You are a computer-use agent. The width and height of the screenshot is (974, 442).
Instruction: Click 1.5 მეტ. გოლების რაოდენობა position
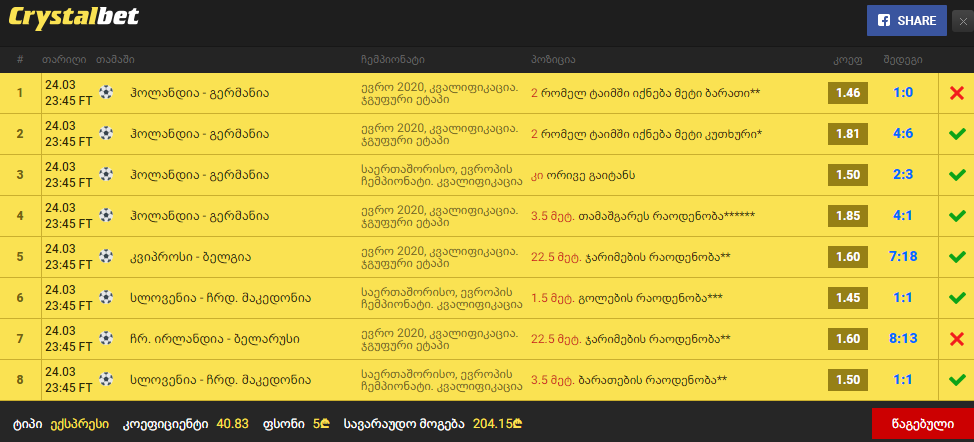tap(627, 298)
